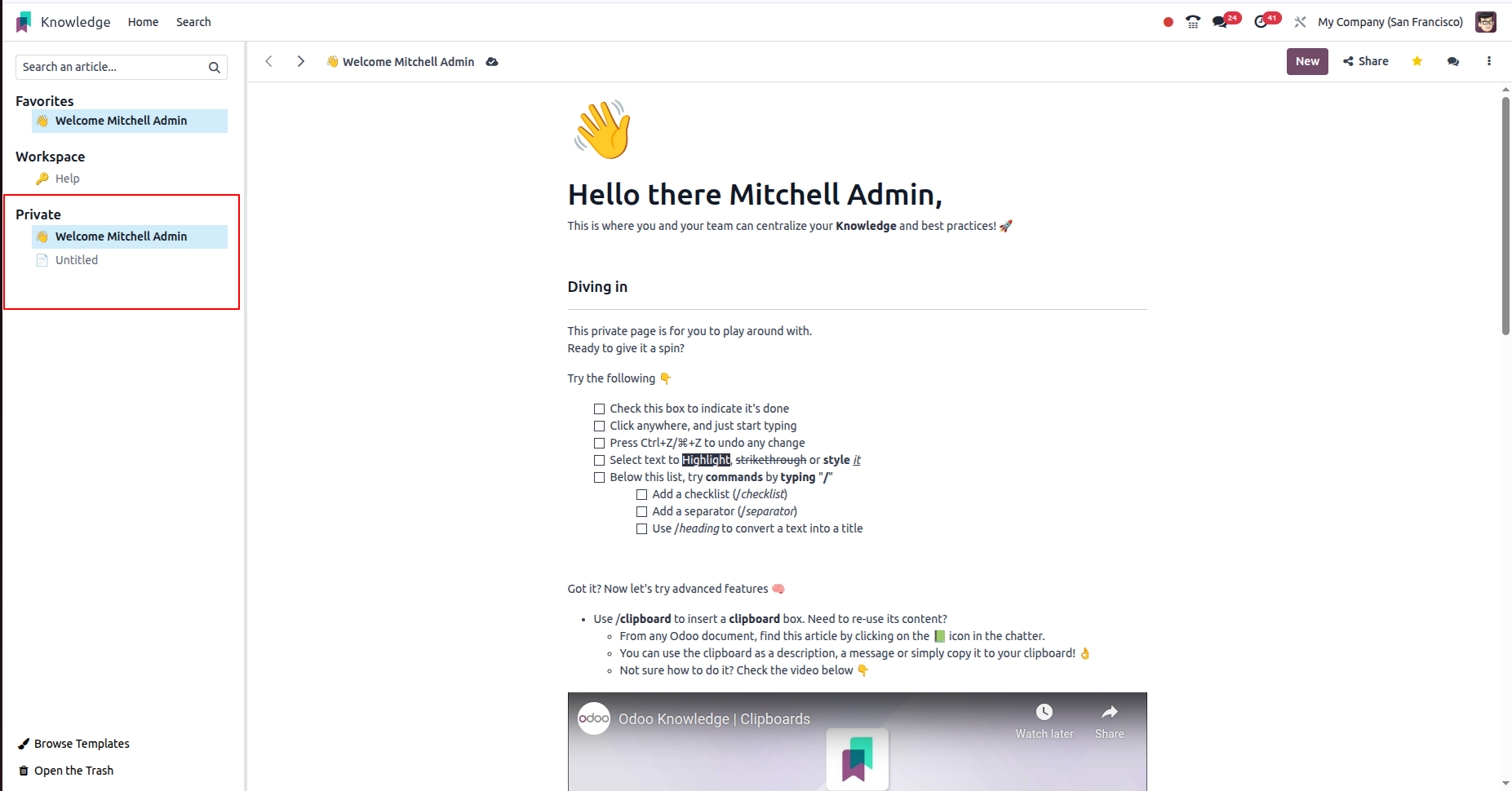Screen dimensions: 1512x791
Task: Open the Untitled private article
Action: (77, 260)
